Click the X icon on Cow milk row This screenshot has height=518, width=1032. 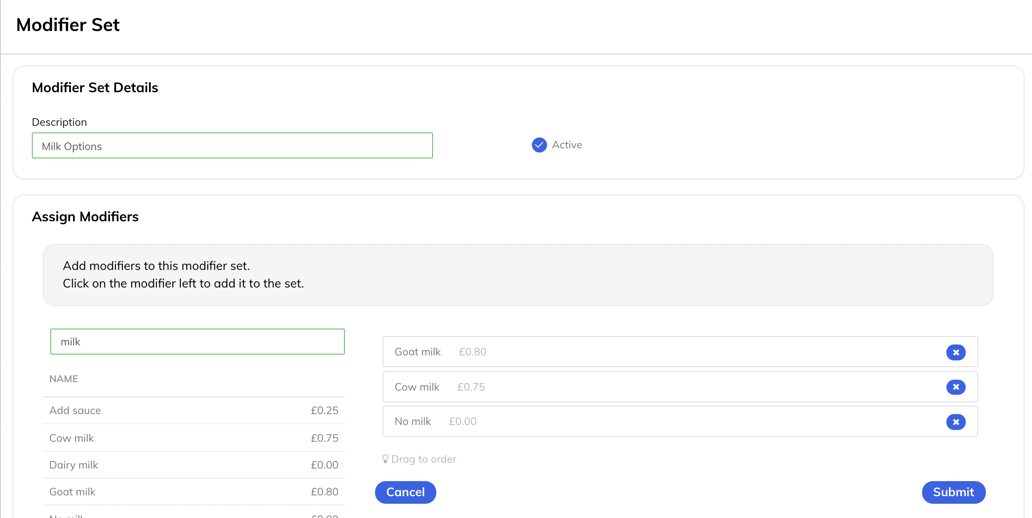[x=955, y=387]
